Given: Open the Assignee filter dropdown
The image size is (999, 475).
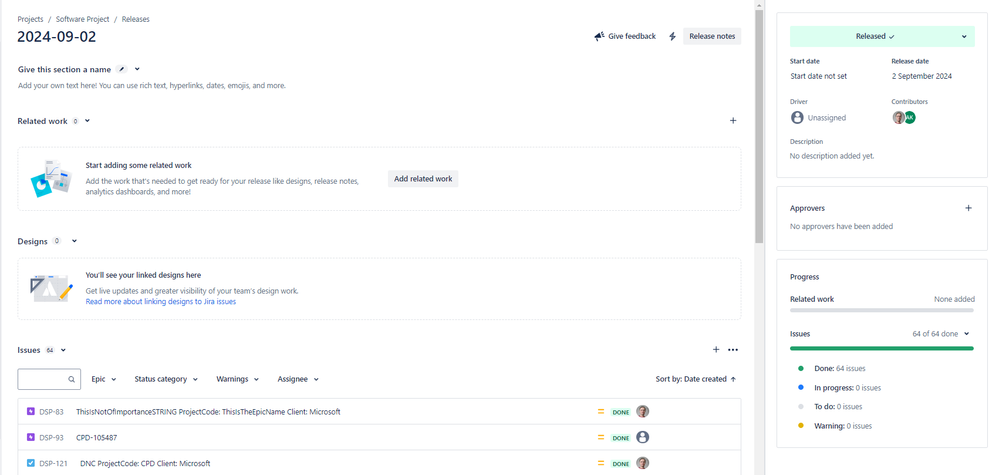Looking at the screenshot, I should click(x=298, y=379).
